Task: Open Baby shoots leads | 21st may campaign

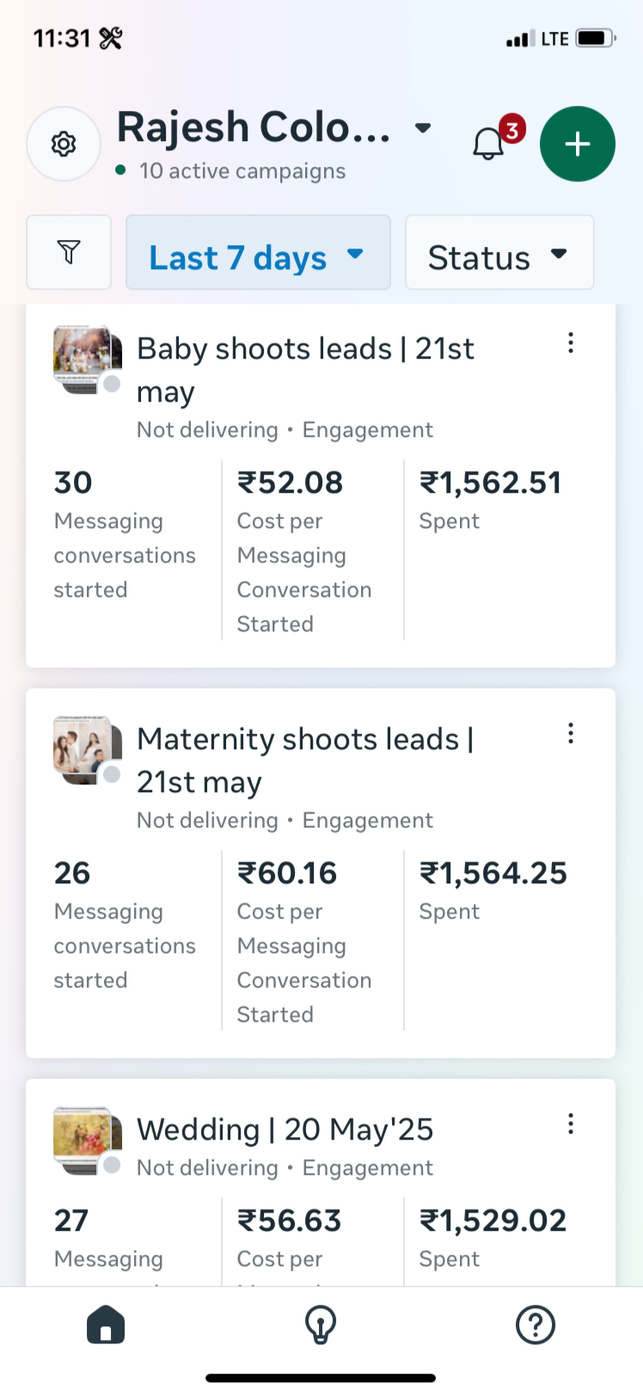Action: tap(305, 369)
